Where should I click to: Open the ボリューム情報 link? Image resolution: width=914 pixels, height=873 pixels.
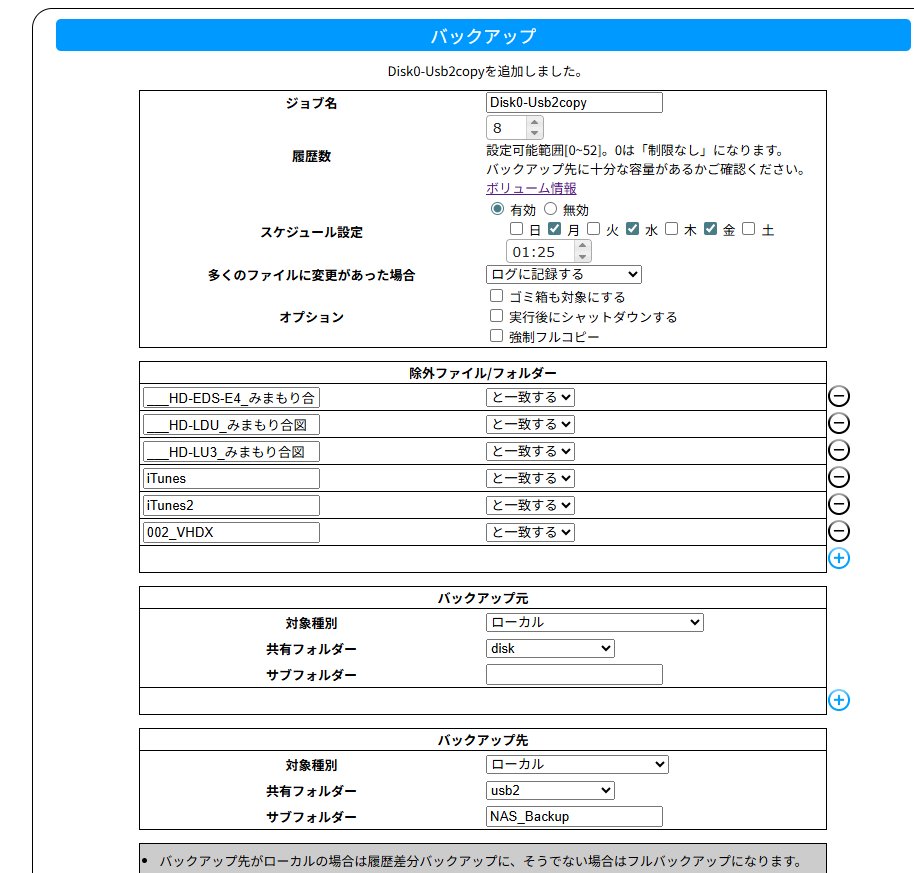[x=531, y=188]
